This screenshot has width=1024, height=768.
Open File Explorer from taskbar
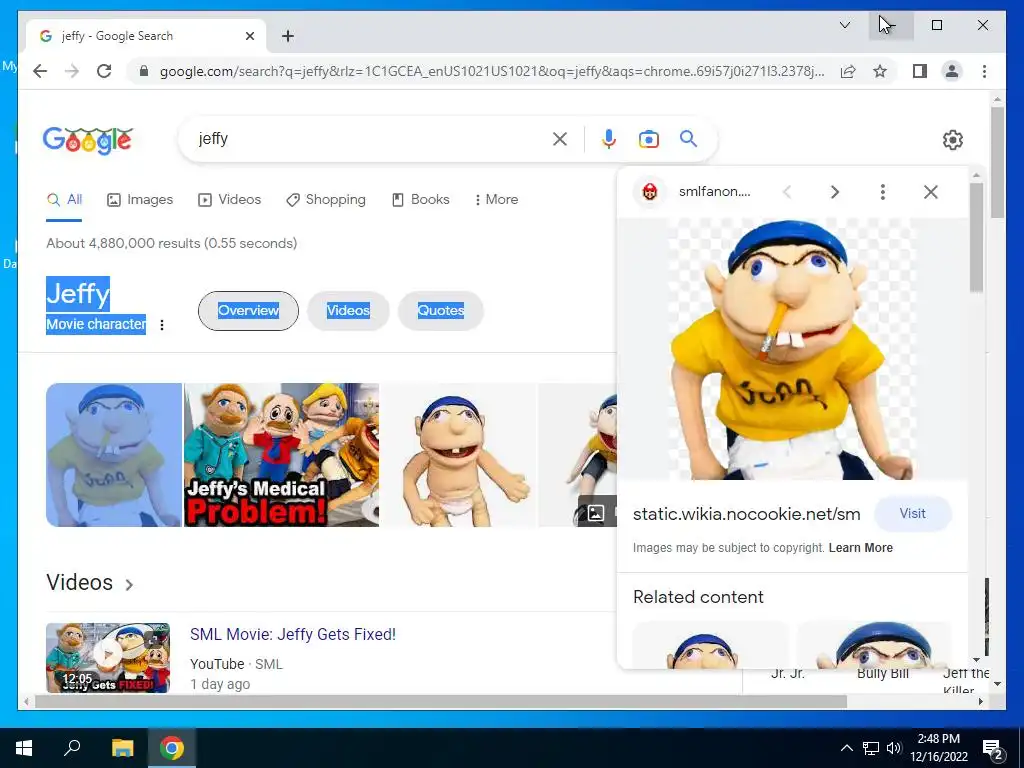tap(122, 748)
